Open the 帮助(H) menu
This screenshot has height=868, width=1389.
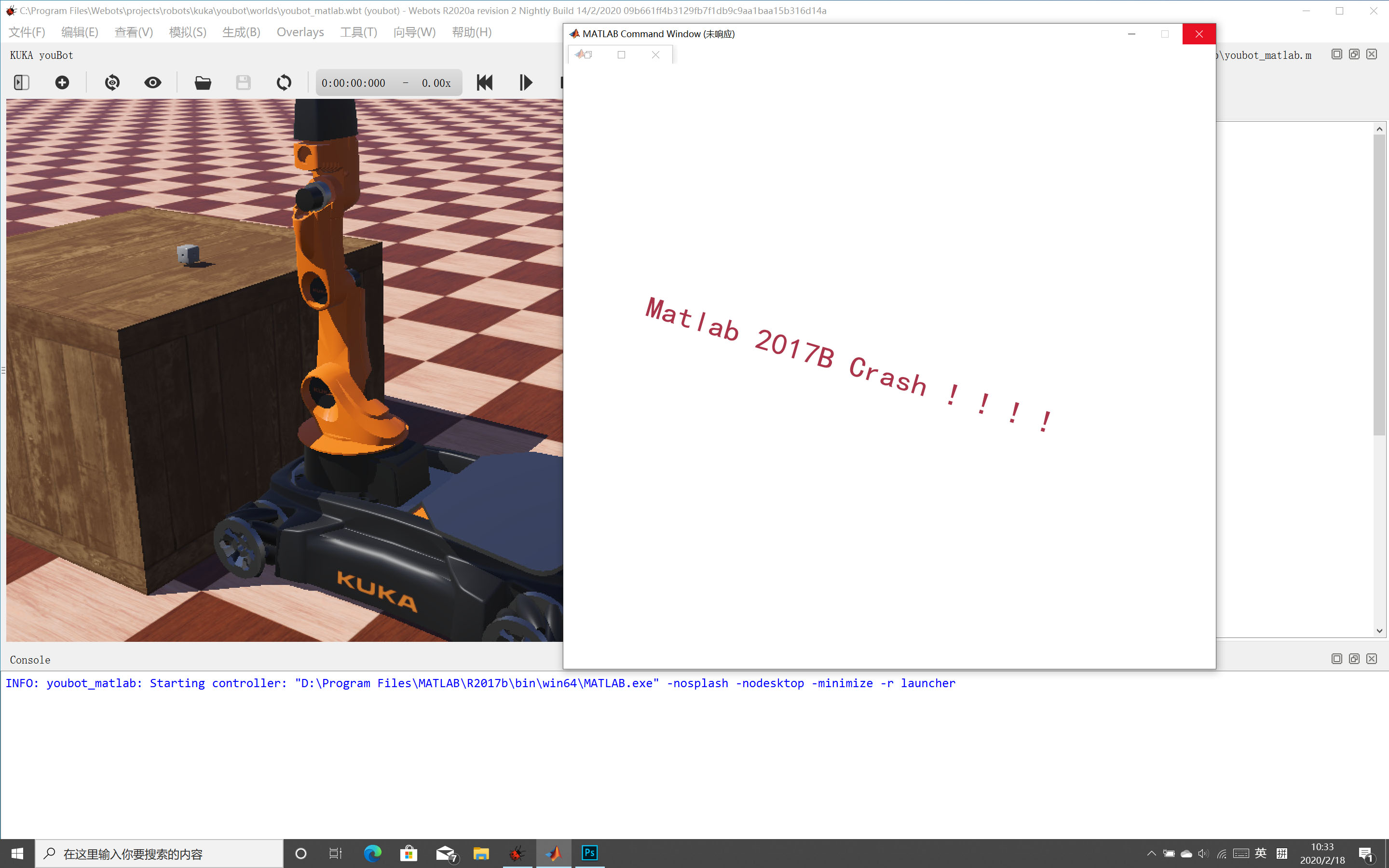[x=472, y=32]
